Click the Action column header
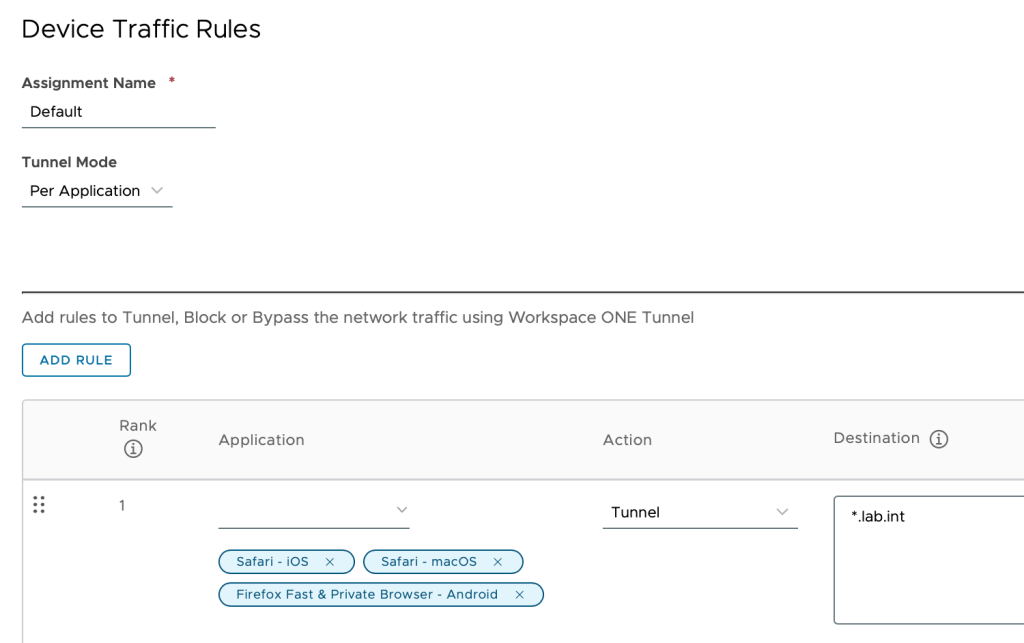The width and height of the screenshot is (1024, 643). (x=627, y=440)
